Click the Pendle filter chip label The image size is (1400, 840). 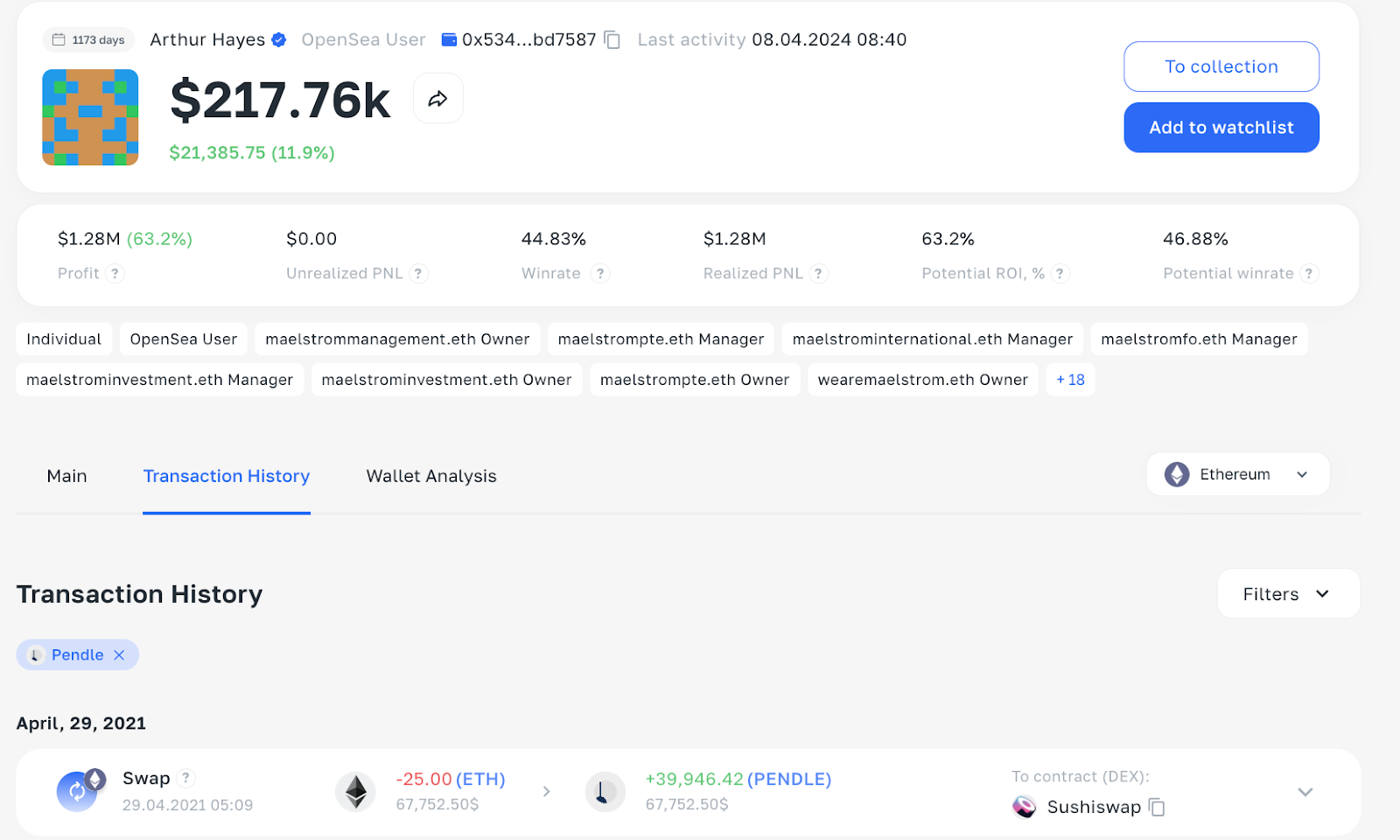pos(77,655)
